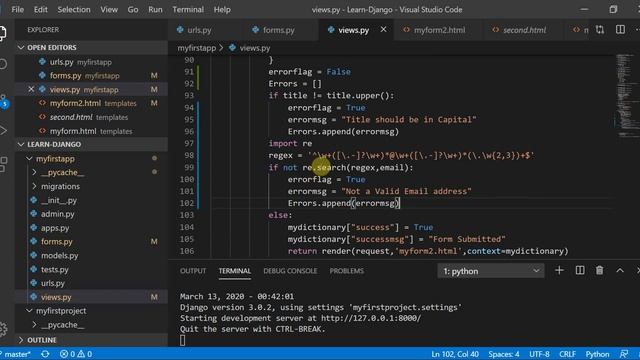This screenshot has width=640, height=360.
Task: Click the Open Changes compare icon
Action: [600, 30]
